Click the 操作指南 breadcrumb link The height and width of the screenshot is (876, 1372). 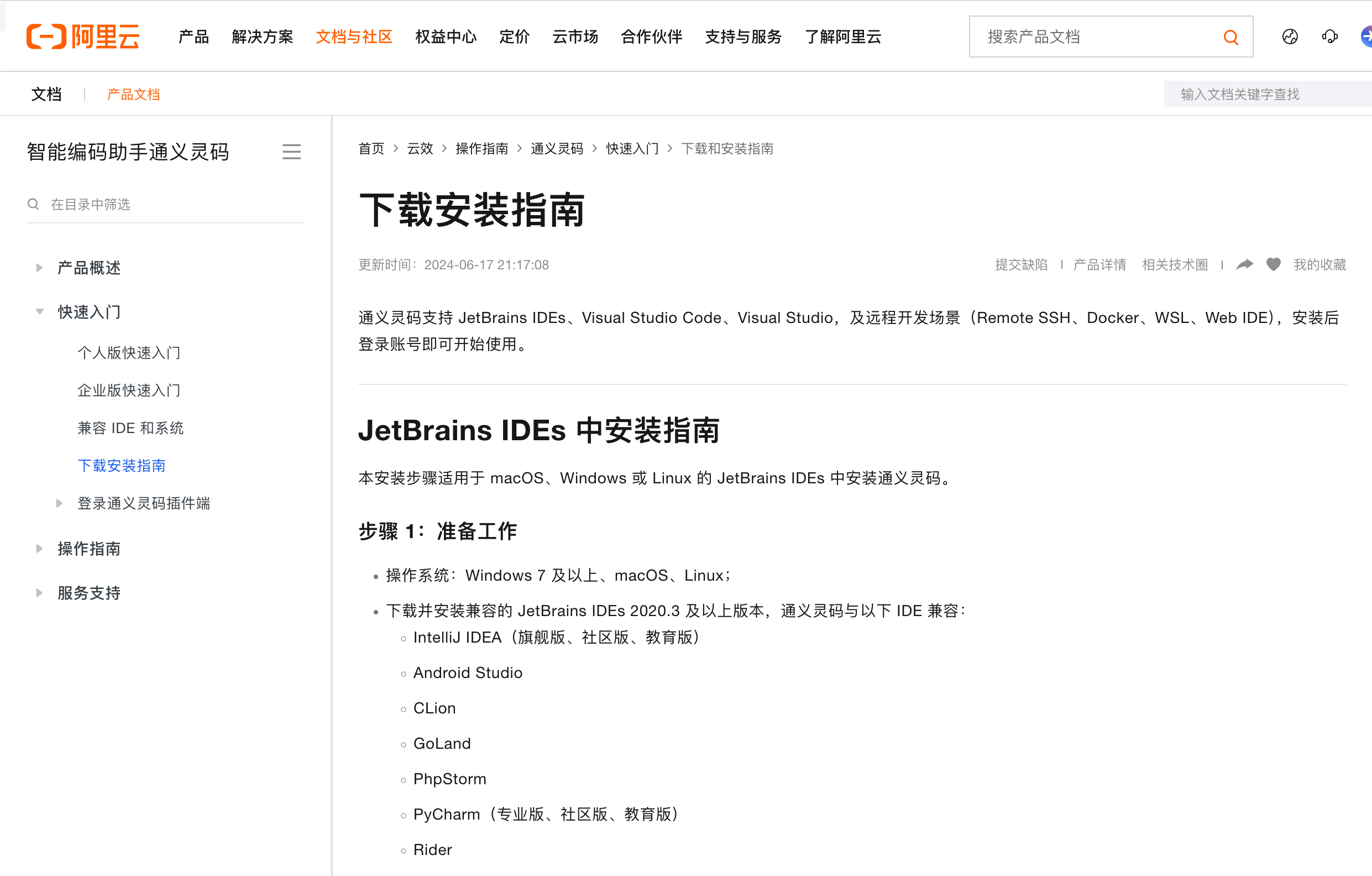[x=481, y=149]
